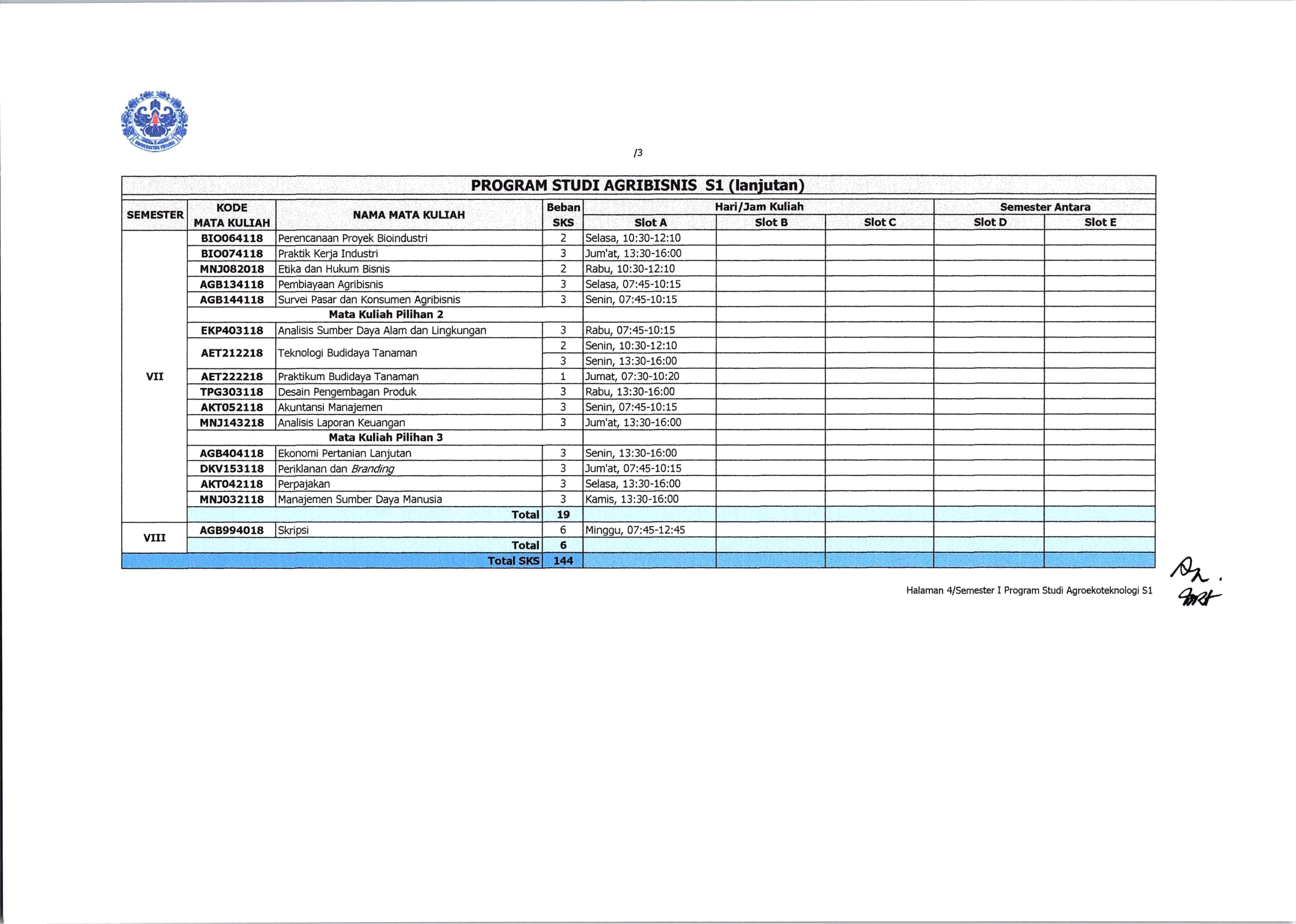Viewport: 1296px width, 924px height.
Task: Select the Slot E header cell
Action: pyautogui.click(x=1100, y=222)
